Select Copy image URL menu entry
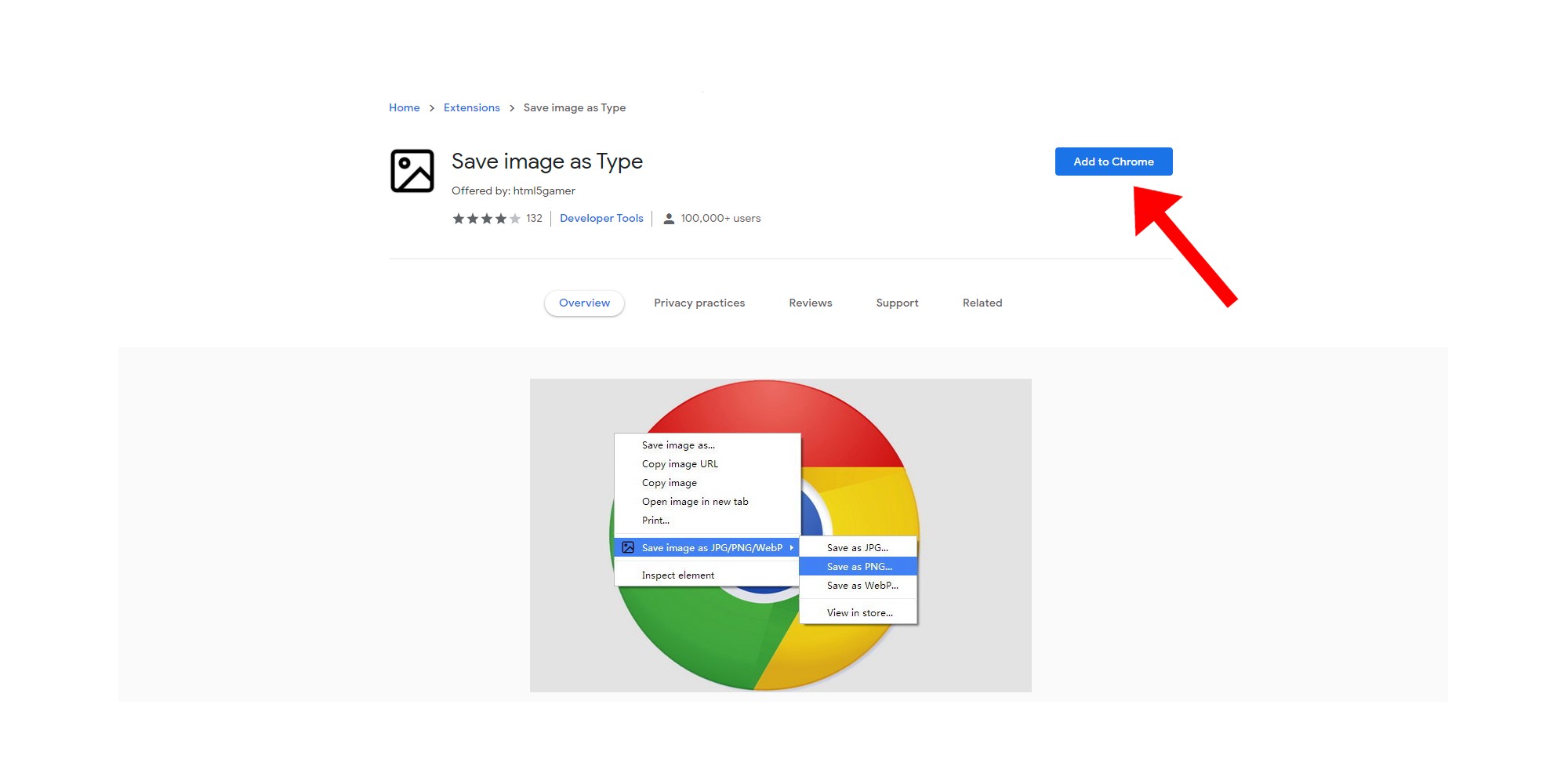Viewport: 1568px width, 784px height. click(x=679, y=463)
